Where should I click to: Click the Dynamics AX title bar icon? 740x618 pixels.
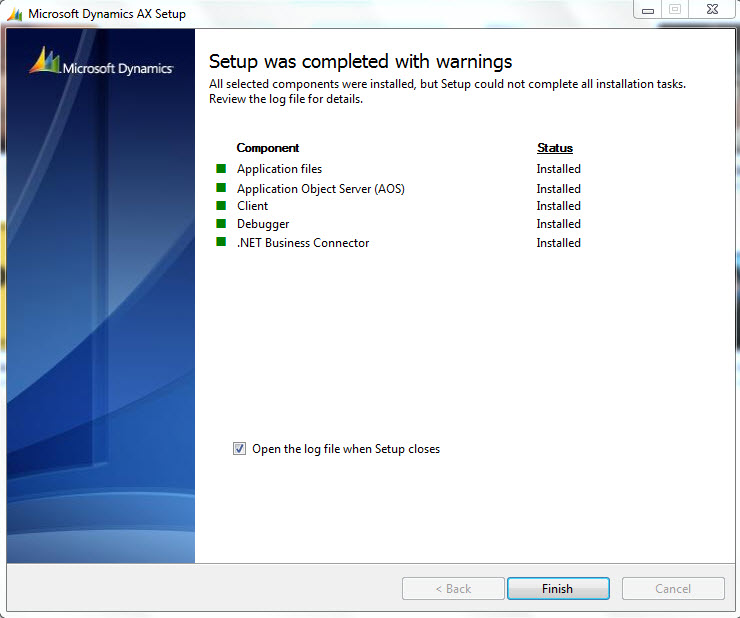point(15,14)
